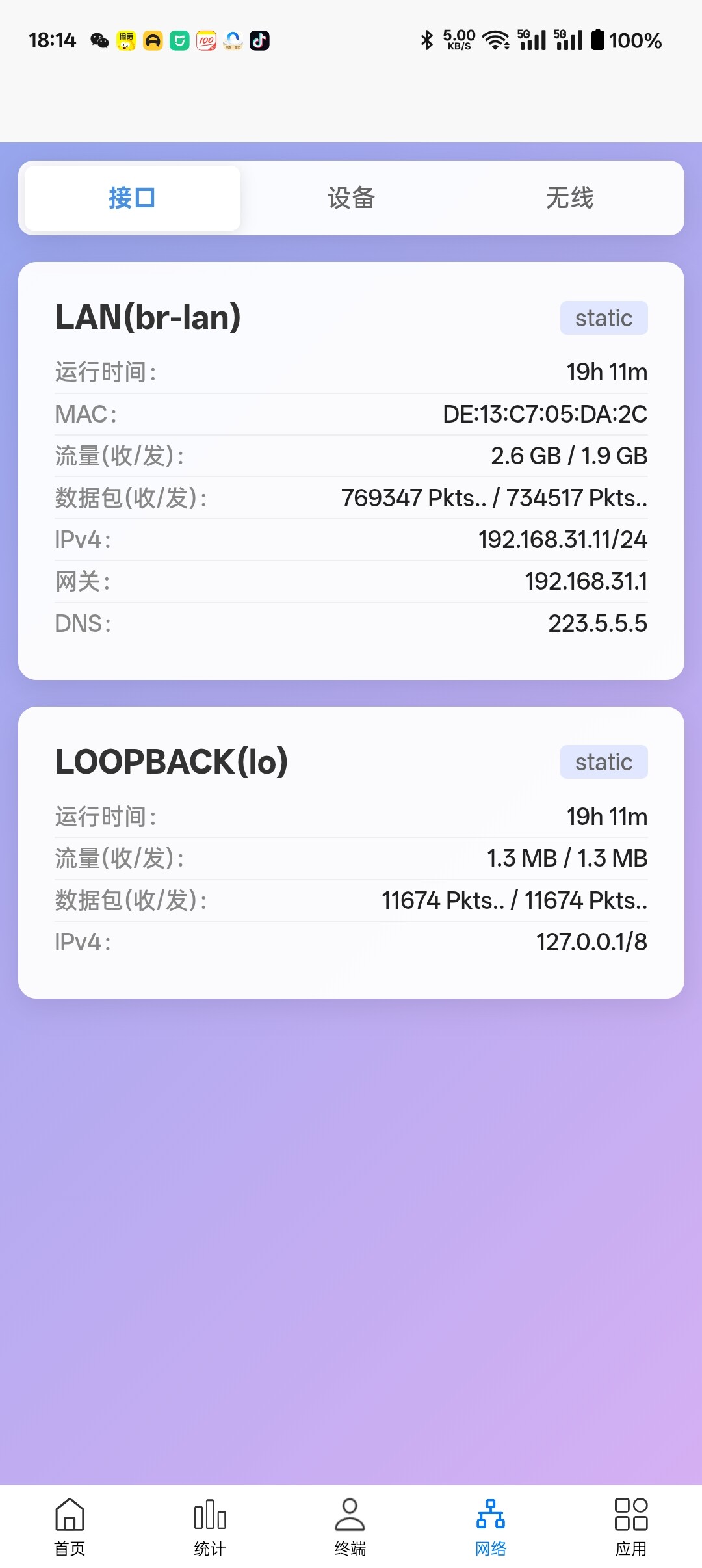The height and width of the screenshot is (1568, 702).
Task: Tap the static badge on LAN card
Action: point(603,318)
